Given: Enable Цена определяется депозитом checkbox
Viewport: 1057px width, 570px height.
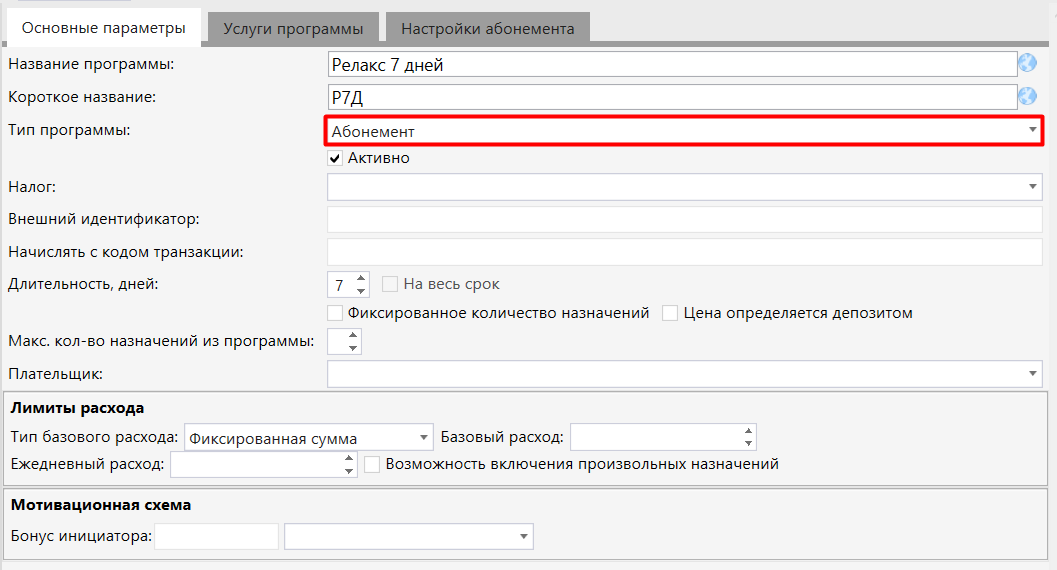Looking at the screenshot, I should click(x=670, y=313).
